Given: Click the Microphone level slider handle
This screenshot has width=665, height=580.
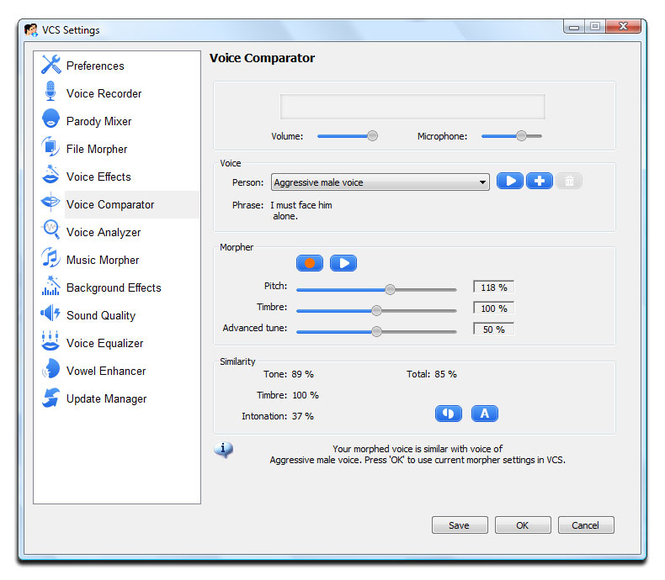Looking at the screenshot, I should click(x=521, y=136).
